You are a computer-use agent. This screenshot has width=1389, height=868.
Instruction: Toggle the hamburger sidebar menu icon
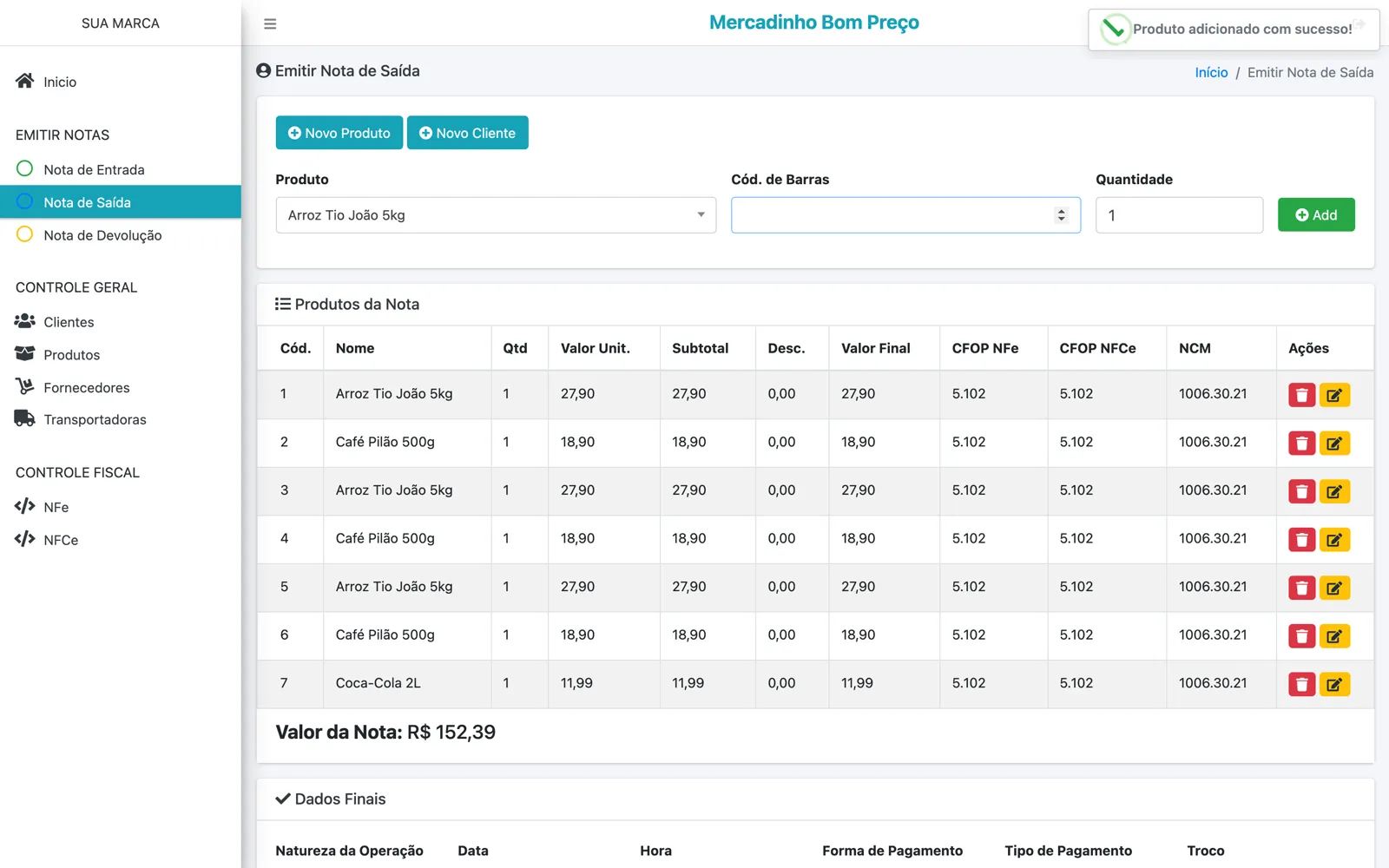coord(270,23)
